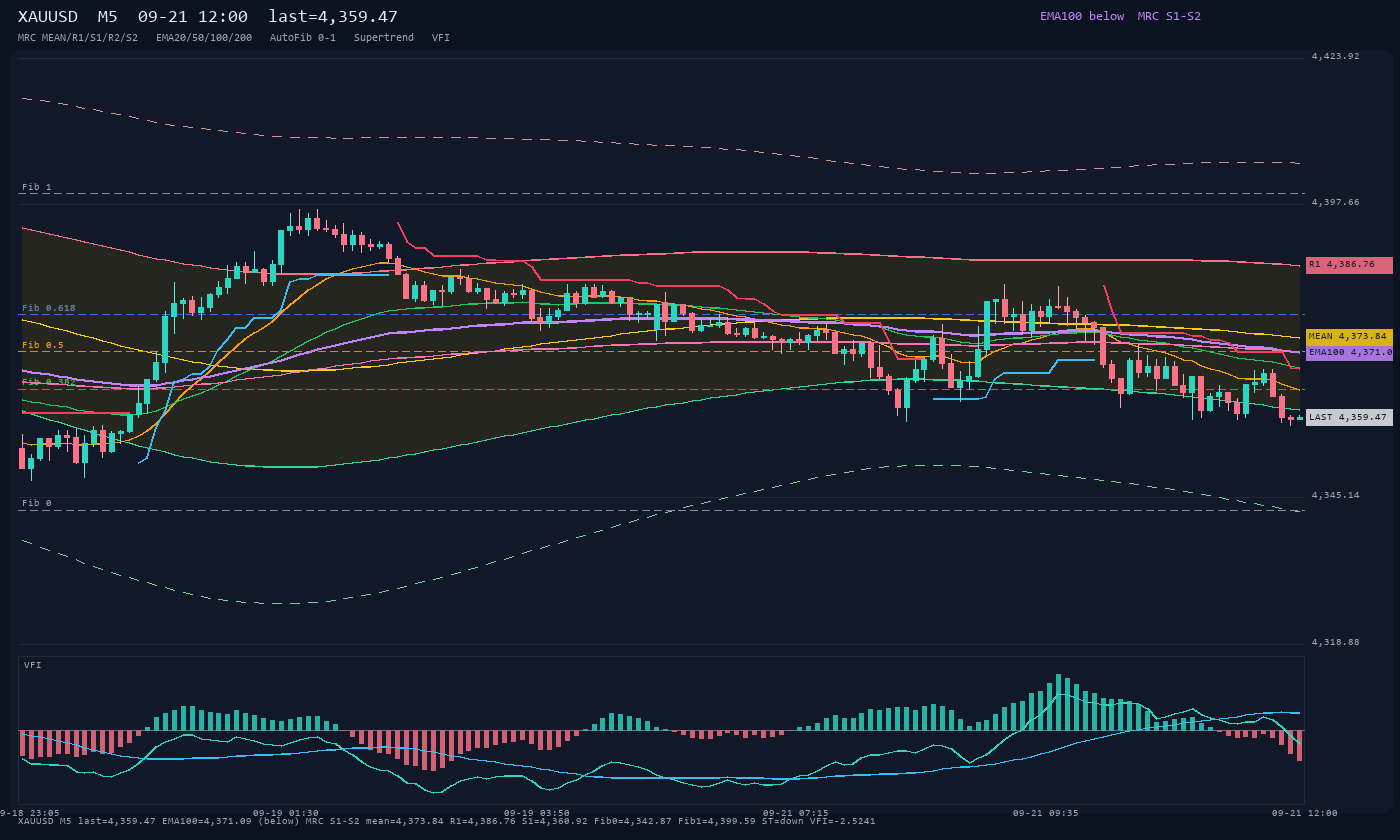Click the 4,397.66 price axis label
The height and width of the screenshot is (840, 1400).
(1335, 203)
